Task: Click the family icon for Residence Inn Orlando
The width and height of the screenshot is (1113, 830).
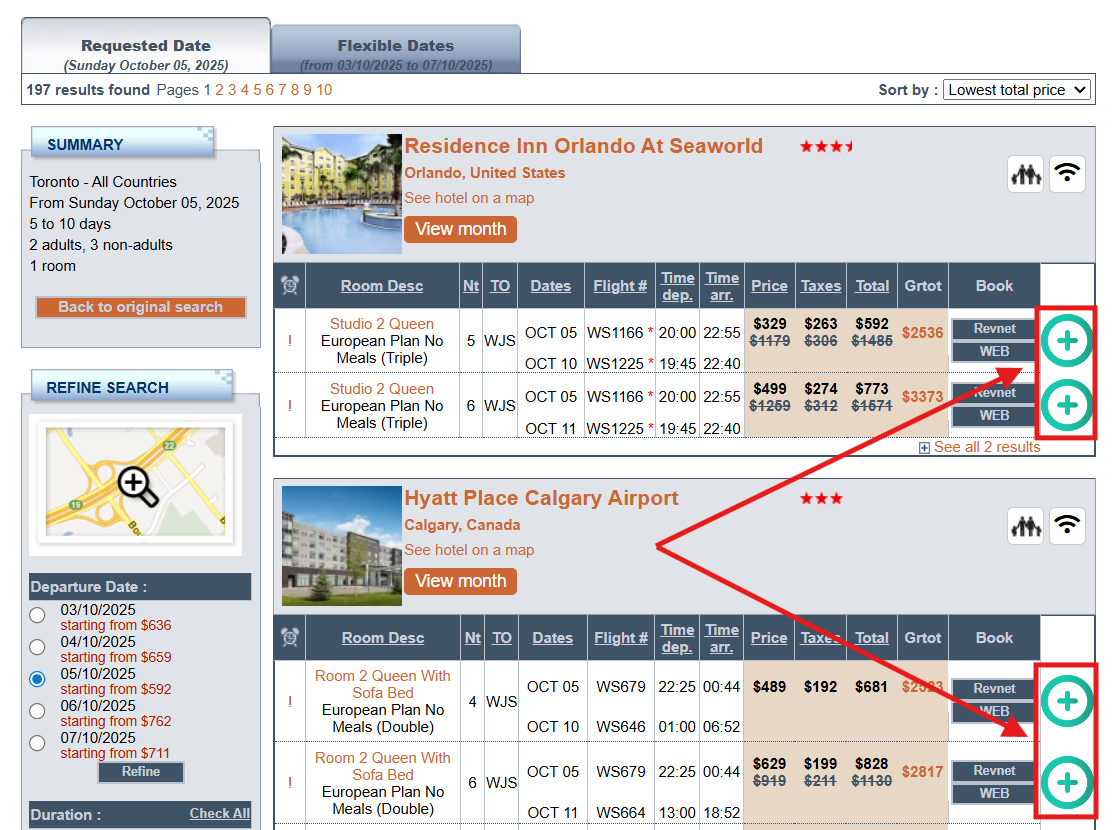Action: click(1025, 174)
